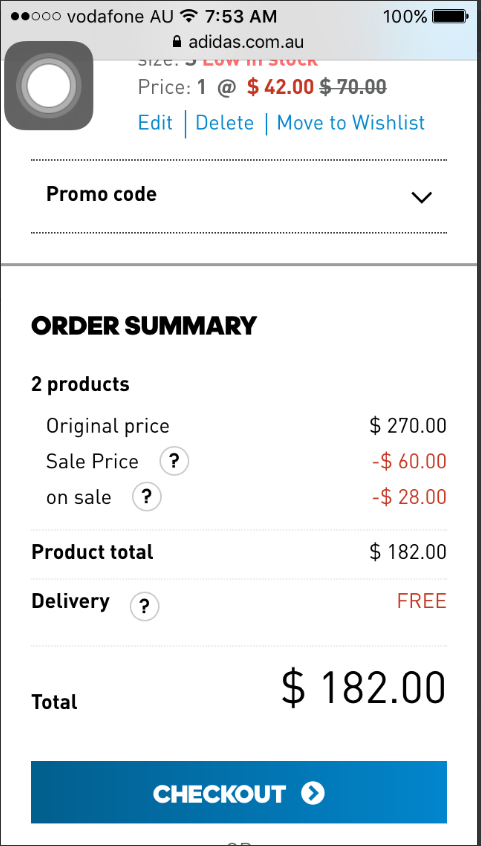Image resolution: width=481 pixels, height=846 pixels.
Task: Open the 'on sale' help tooltip
Action: click(x=147, y=496)
